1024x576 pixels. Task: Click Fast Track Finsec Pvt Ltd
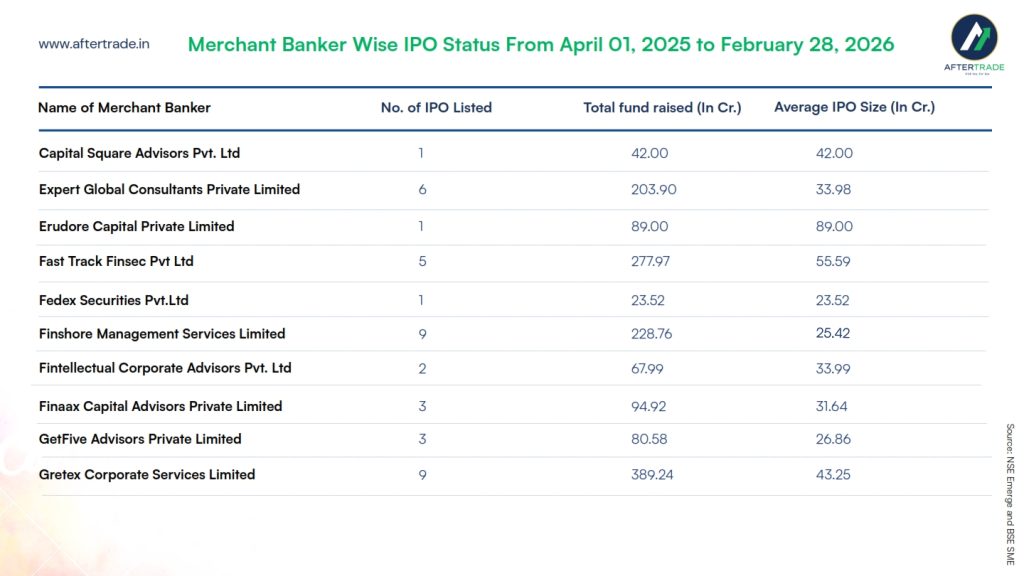pos(116,261)
